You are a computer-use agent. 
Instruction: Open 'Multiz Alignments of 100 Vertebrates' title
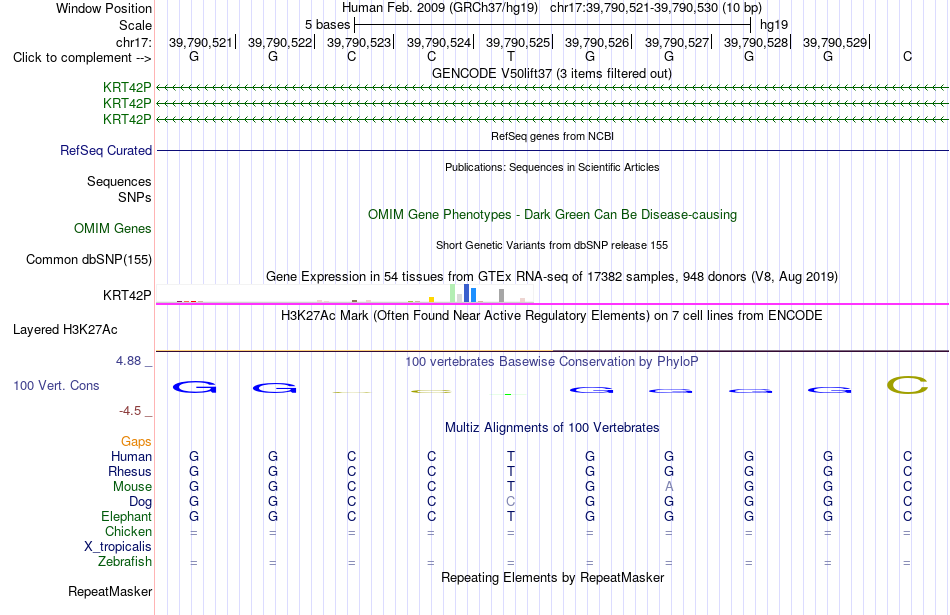(x=552, y=428)
